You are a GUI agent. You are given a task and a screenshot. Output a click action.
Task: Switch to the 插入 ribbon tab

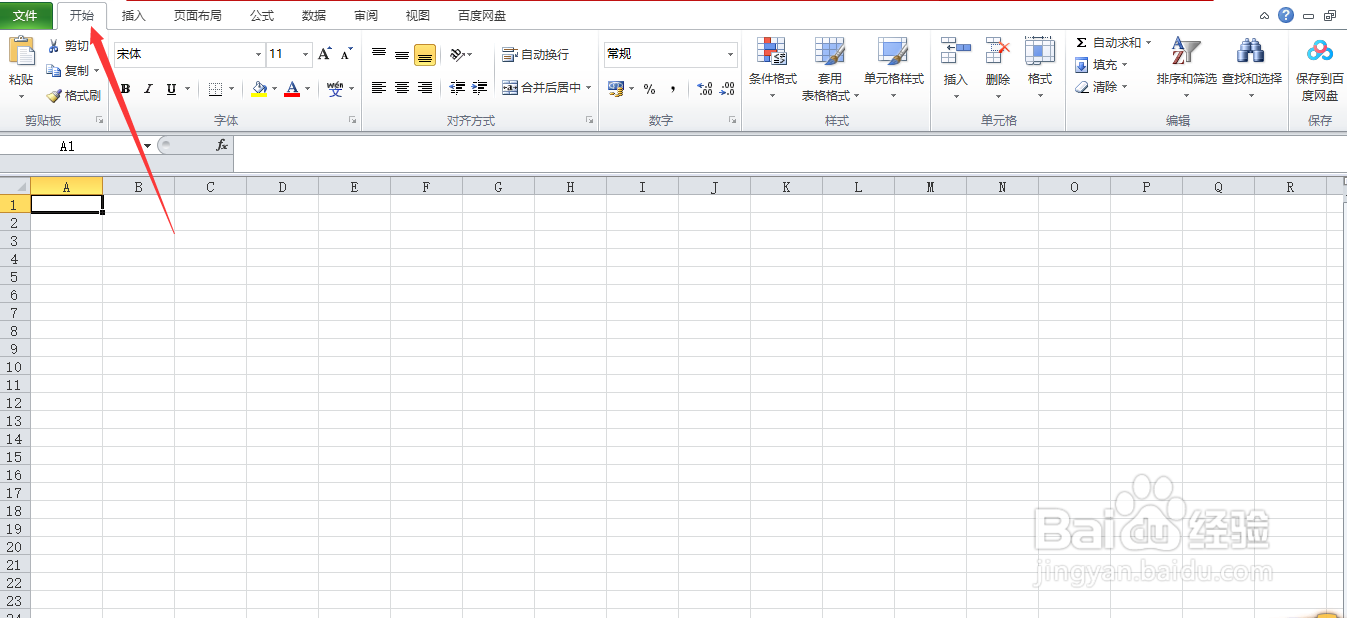click(x=133, y=15)
